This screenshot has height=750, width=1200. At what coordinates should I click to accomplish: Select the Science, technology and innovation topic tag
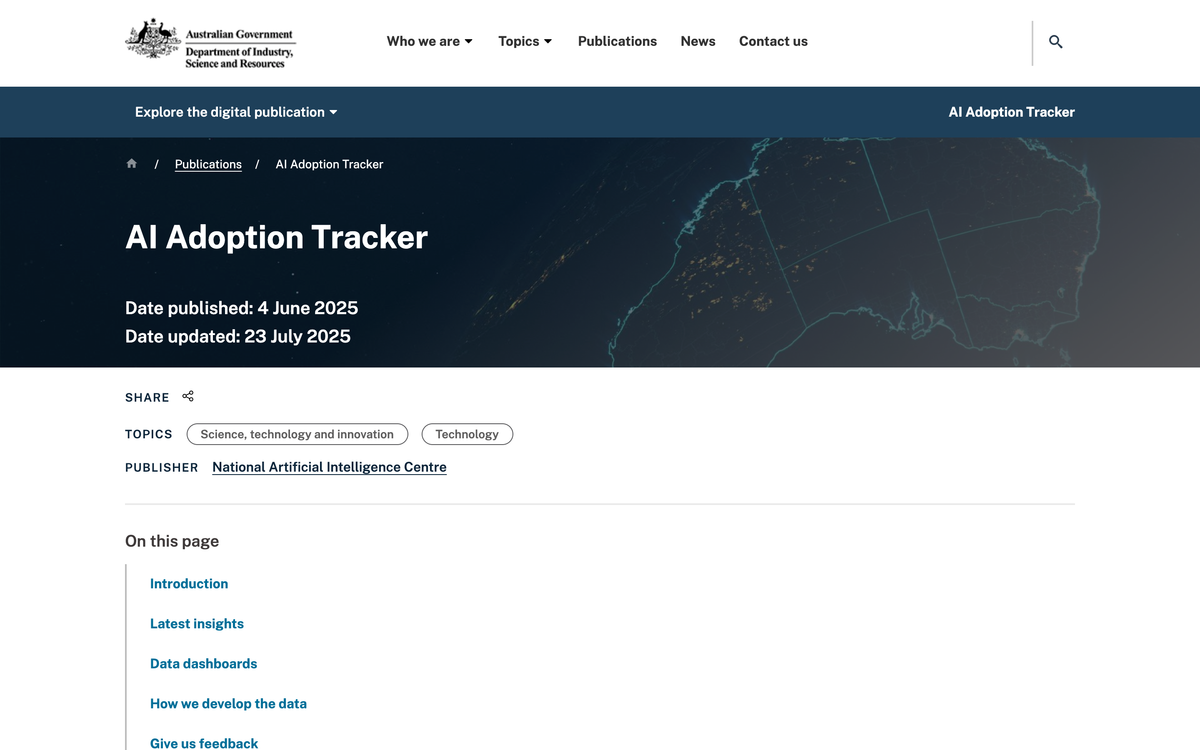pos(297,434)
